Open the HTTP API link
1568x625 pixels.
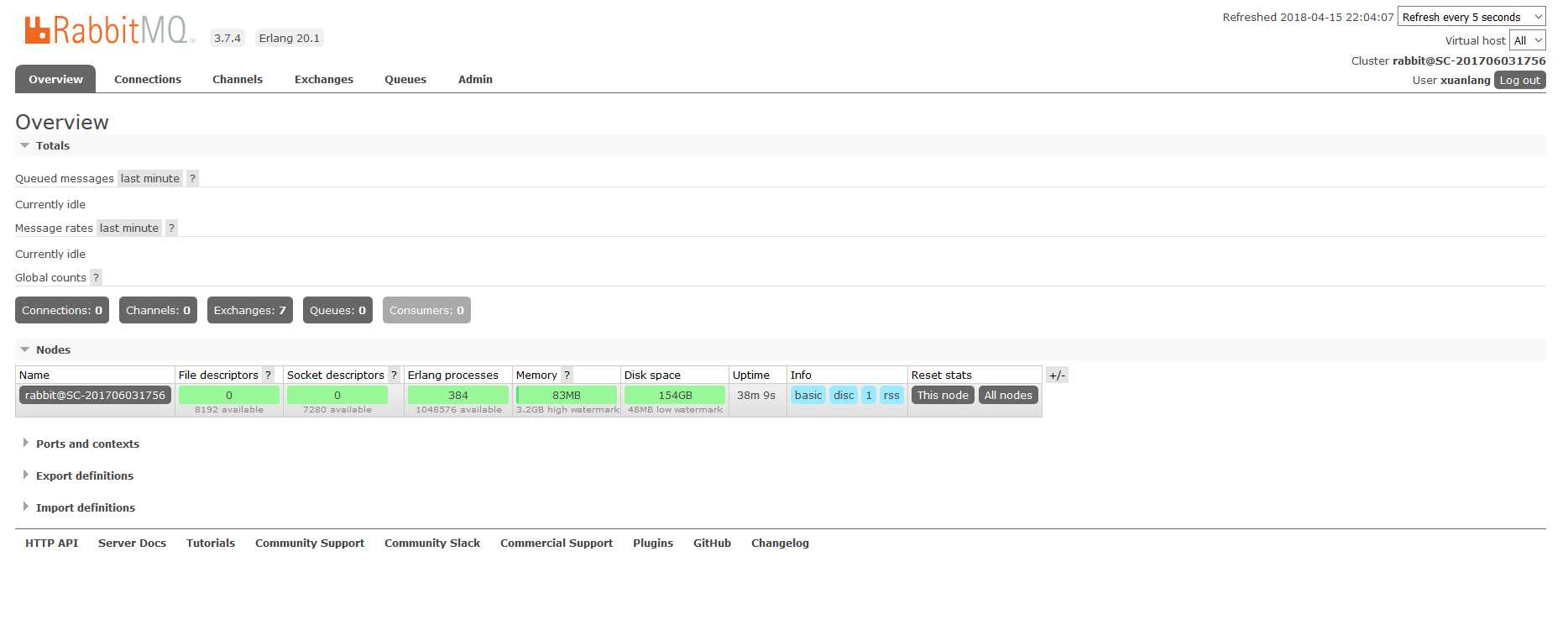click(x=51, y=543)
